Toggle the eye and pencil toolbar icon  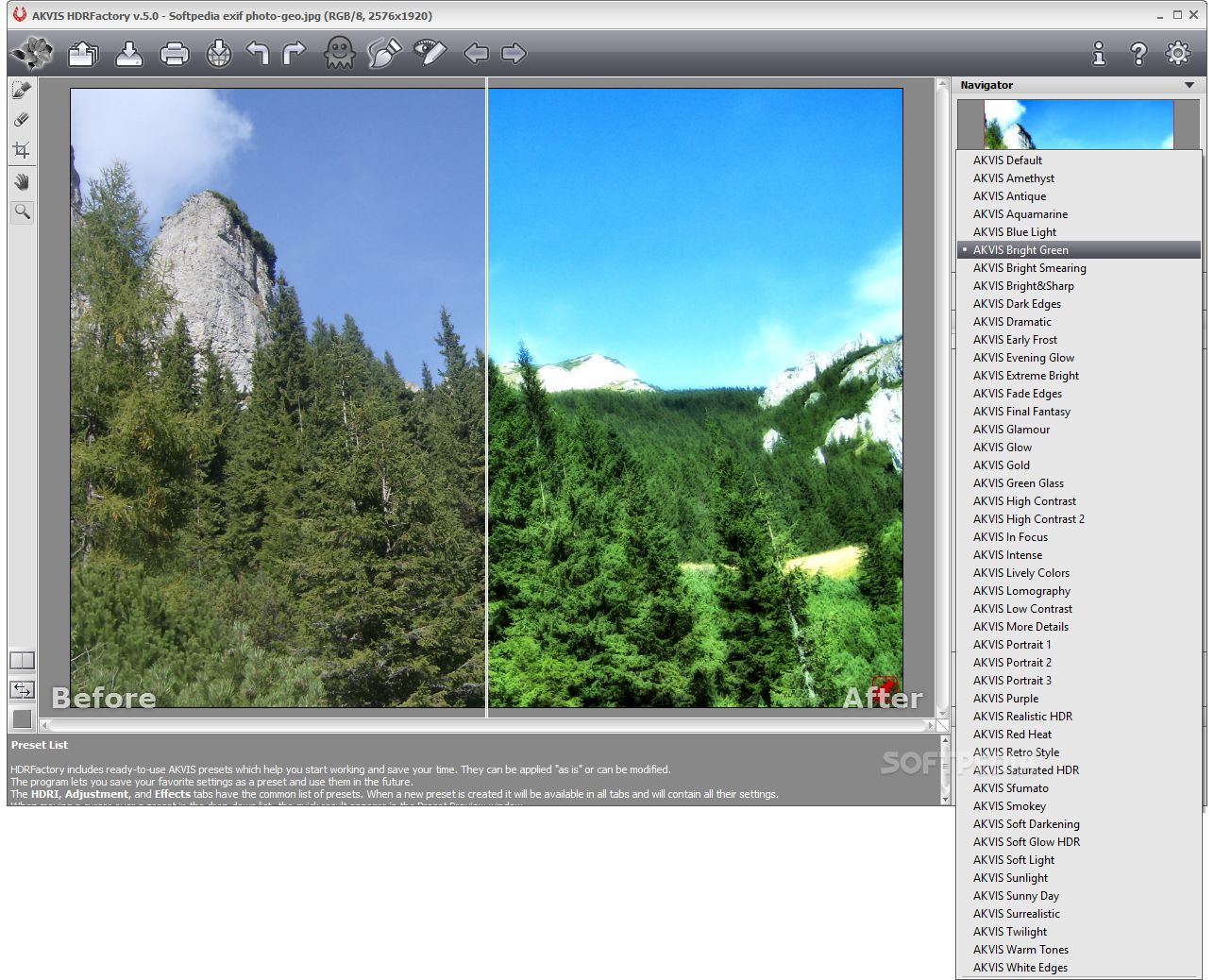pos(430,53)
